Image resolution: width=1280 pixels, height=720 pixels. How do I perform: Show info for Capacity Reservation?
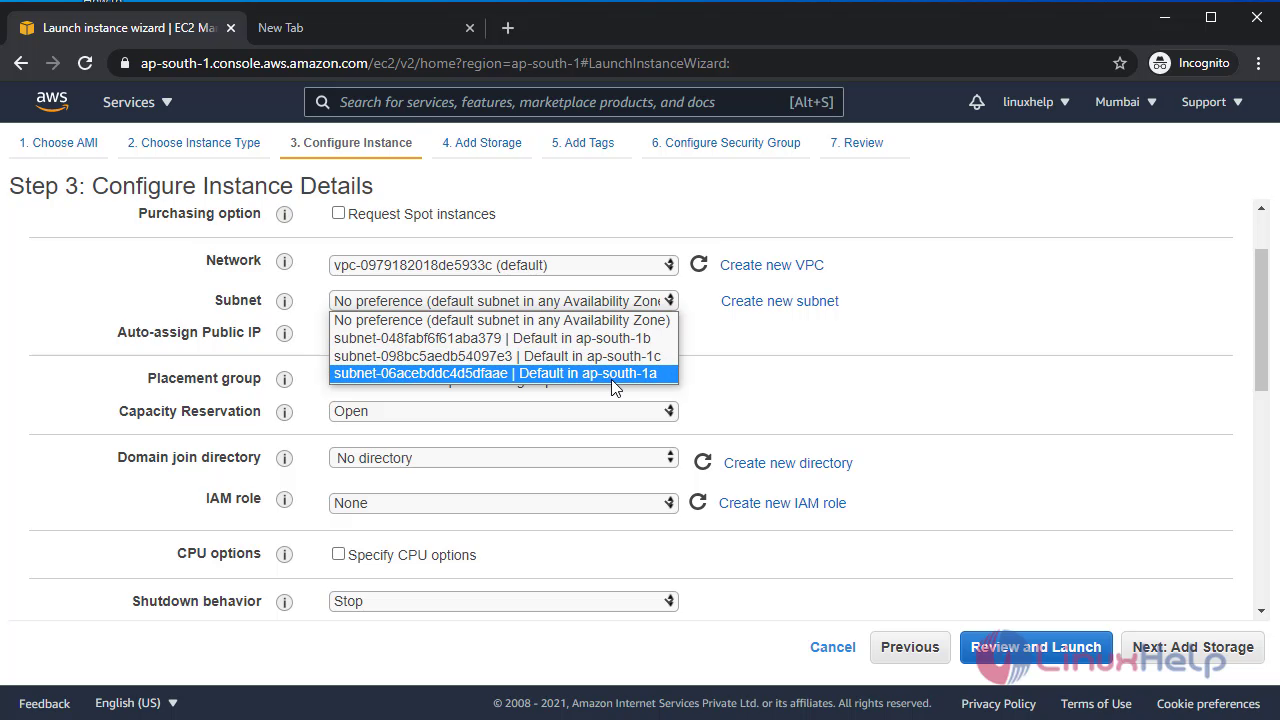pyautogui.click(x=284, y=412)
